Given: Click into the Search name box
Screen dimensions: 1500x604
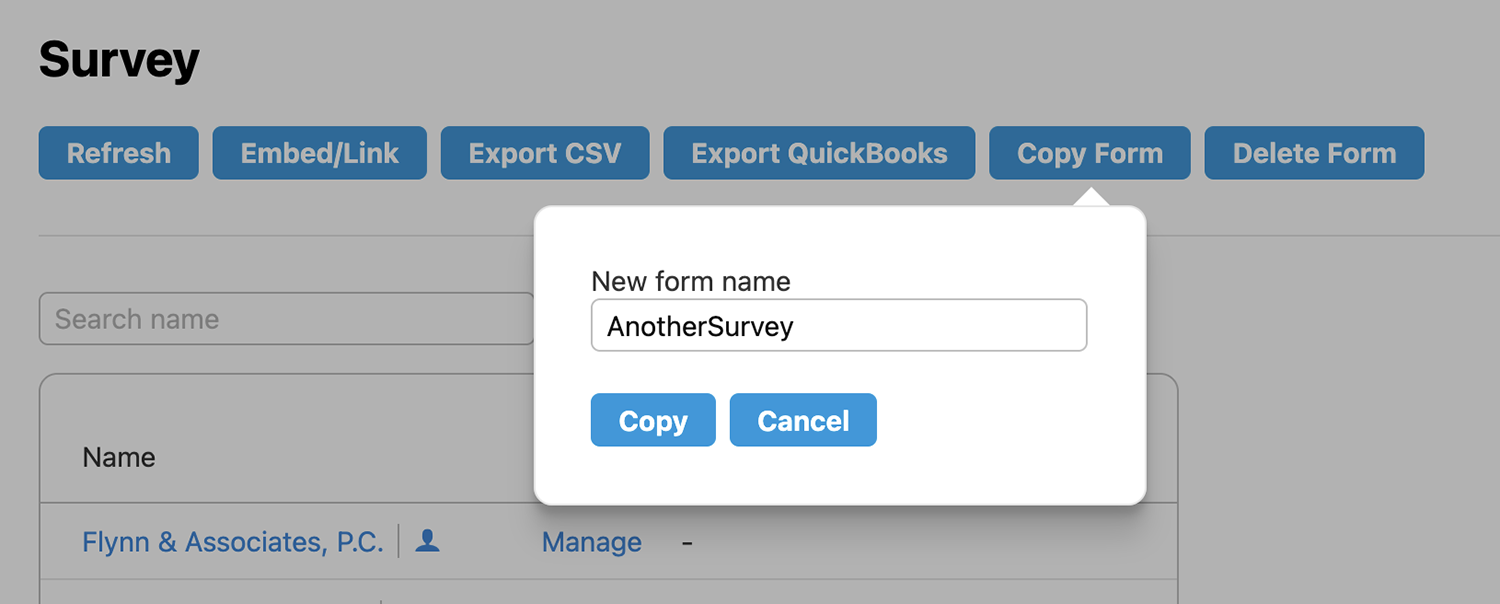Looking at the screenshot, I should (x=286, y=319).
